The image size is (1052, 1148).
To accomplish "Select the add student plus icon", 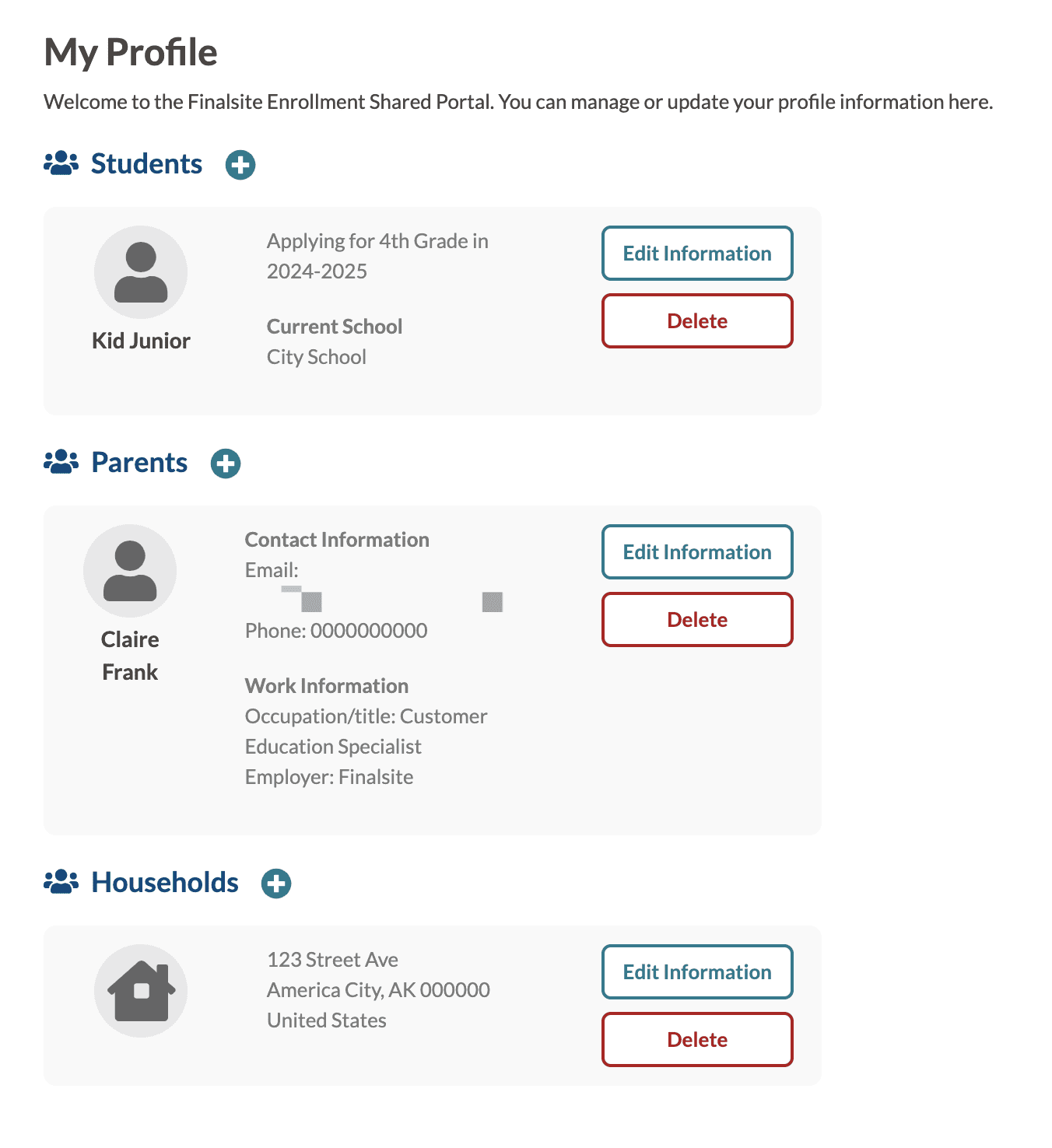I will pos(240,164).
